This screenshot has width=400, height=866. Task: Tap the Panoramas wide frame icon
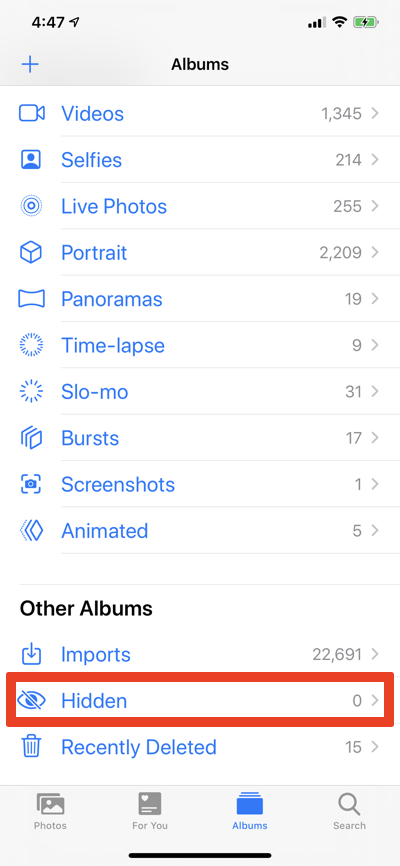(31, 299)
